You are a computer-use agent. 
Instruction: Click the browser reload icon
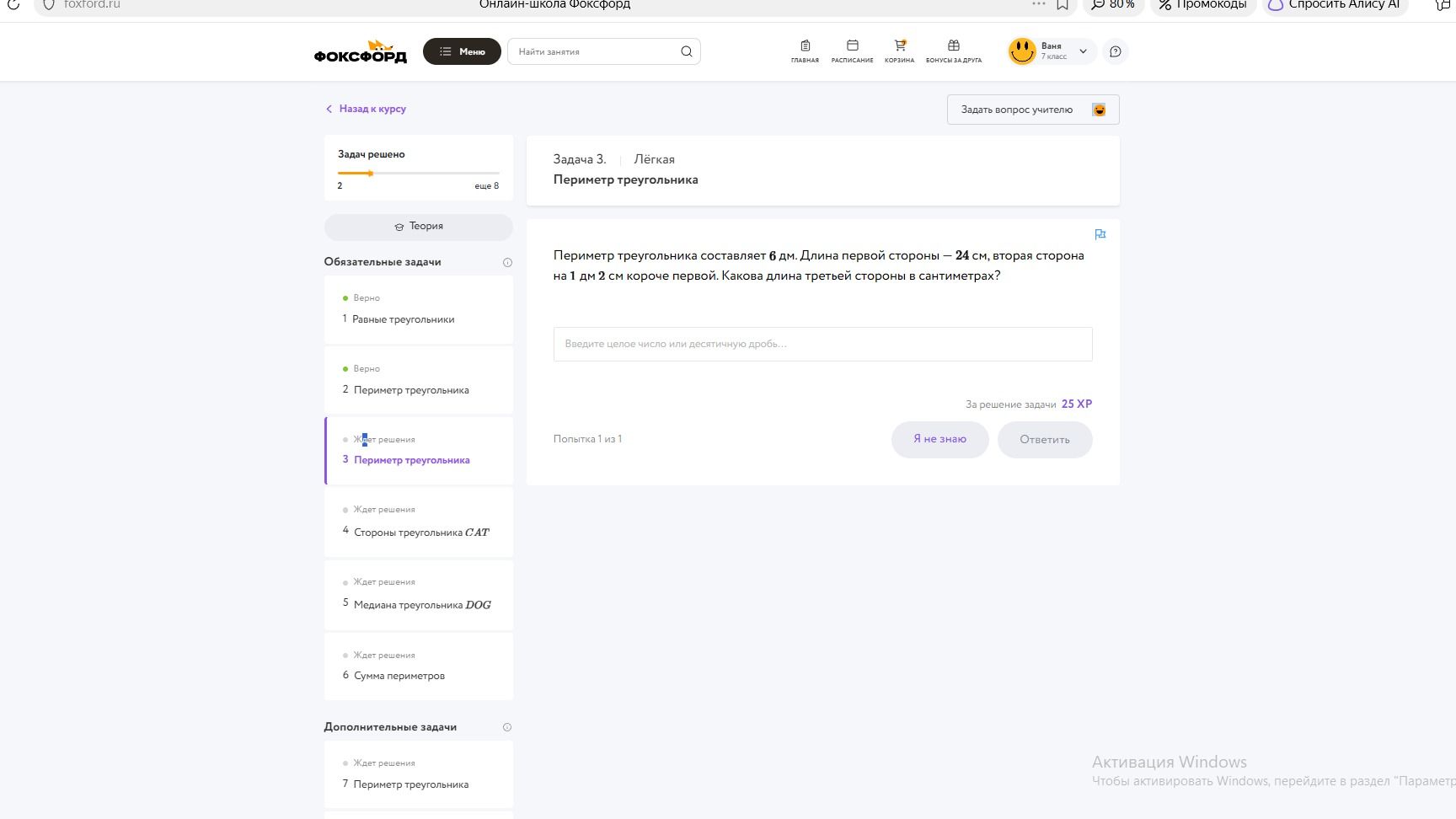[13, 4]
